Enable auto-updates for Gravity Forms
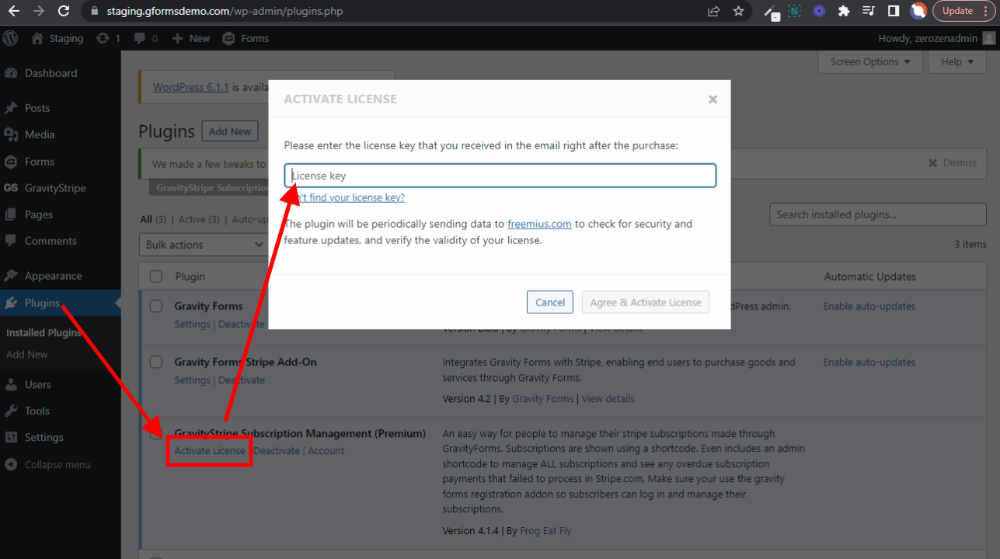Viewport: 1000px width, 559px height. (x=869, y=307)
